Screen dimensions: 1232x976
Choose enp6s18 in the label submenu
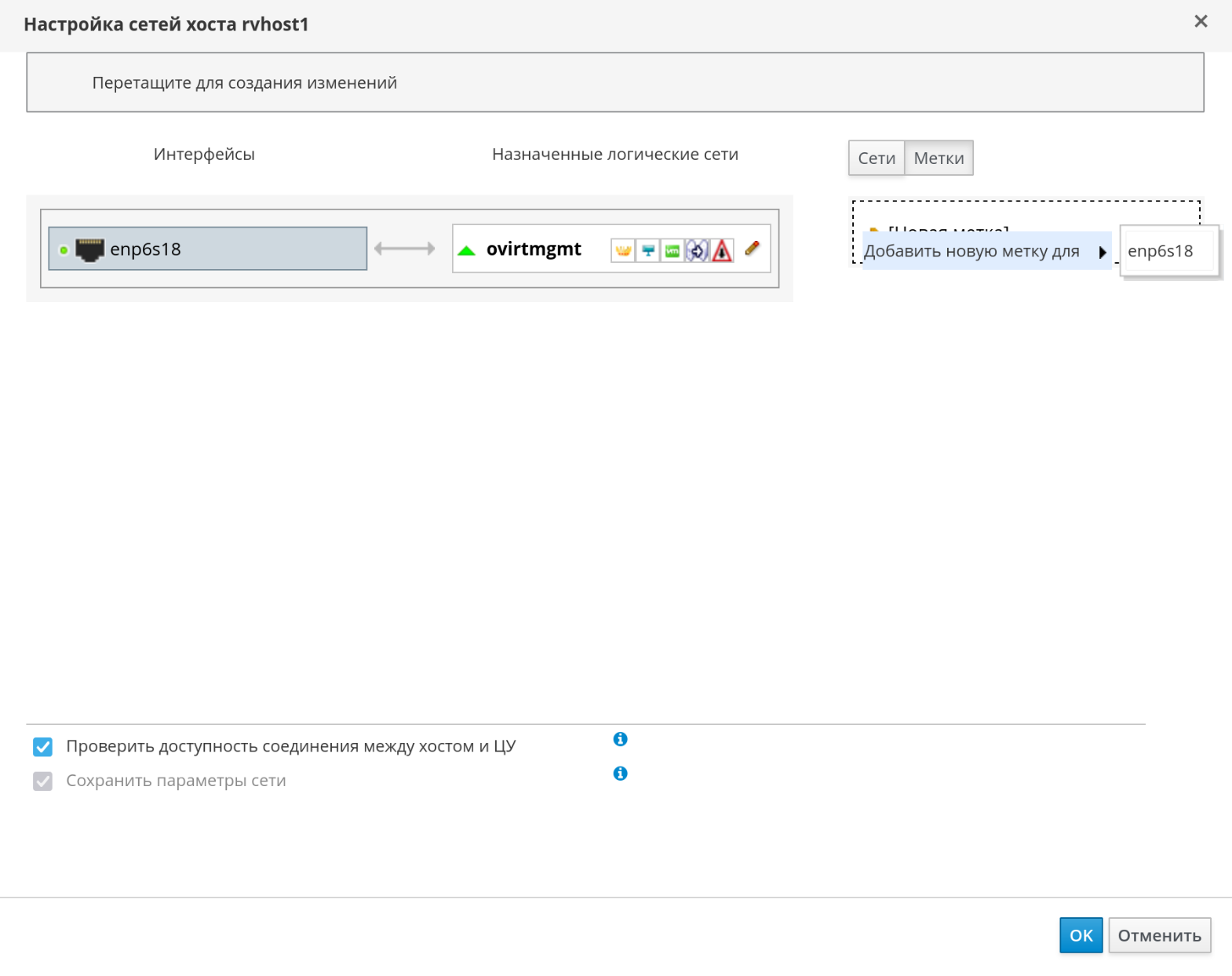[1160, 251]
